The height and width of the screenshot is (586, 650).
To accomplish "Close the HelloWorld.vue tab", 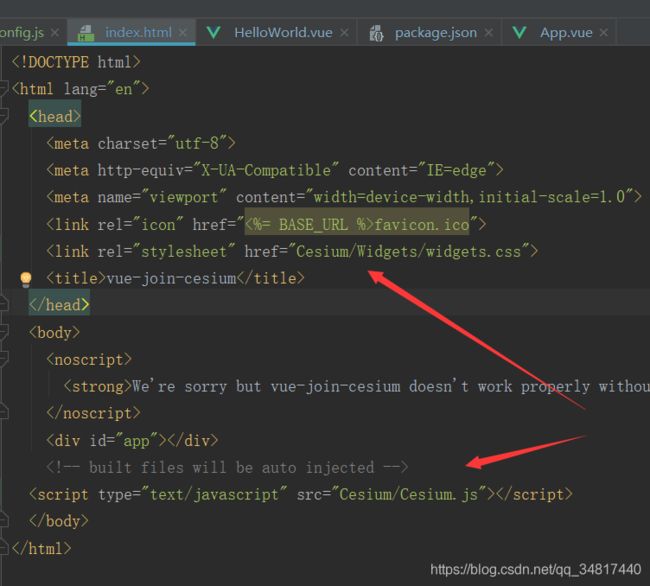I will click(x=344, y=32).
